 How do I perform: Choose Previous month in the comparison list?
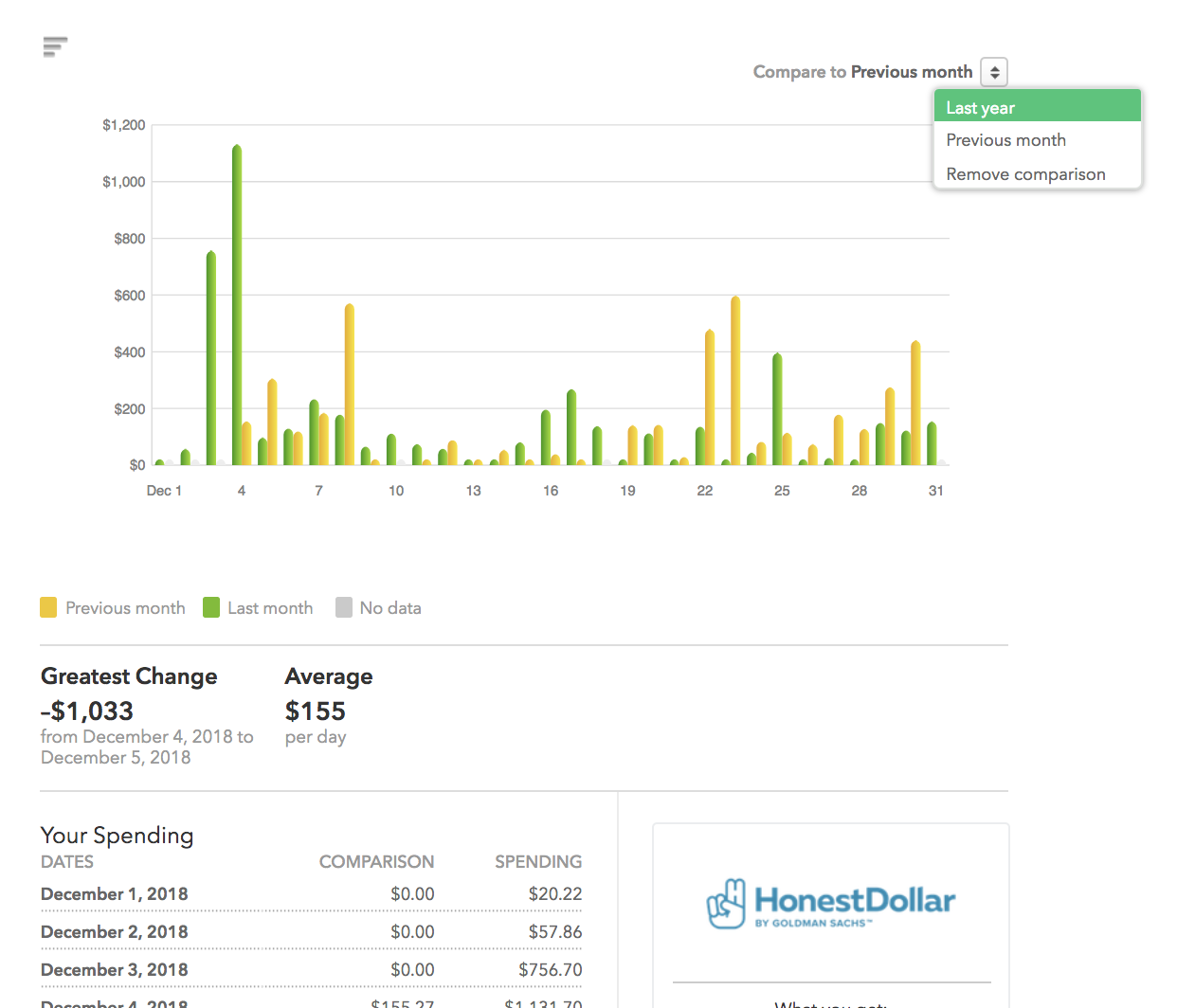[x=1005, y=139]
